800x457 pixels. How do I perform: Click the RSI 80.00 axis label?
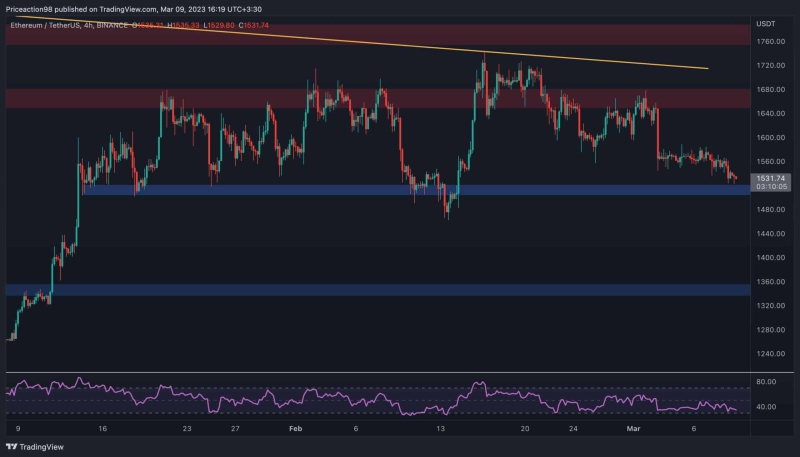766,382
